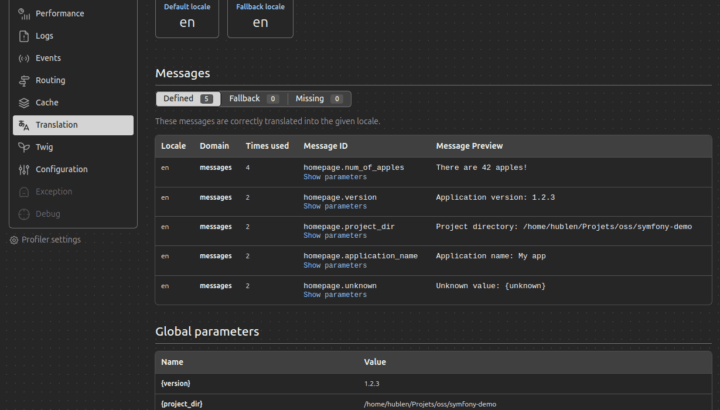Show parameters for homepage.num_of_apples
This screenshot has width=720, height=410.
point(335,177)
